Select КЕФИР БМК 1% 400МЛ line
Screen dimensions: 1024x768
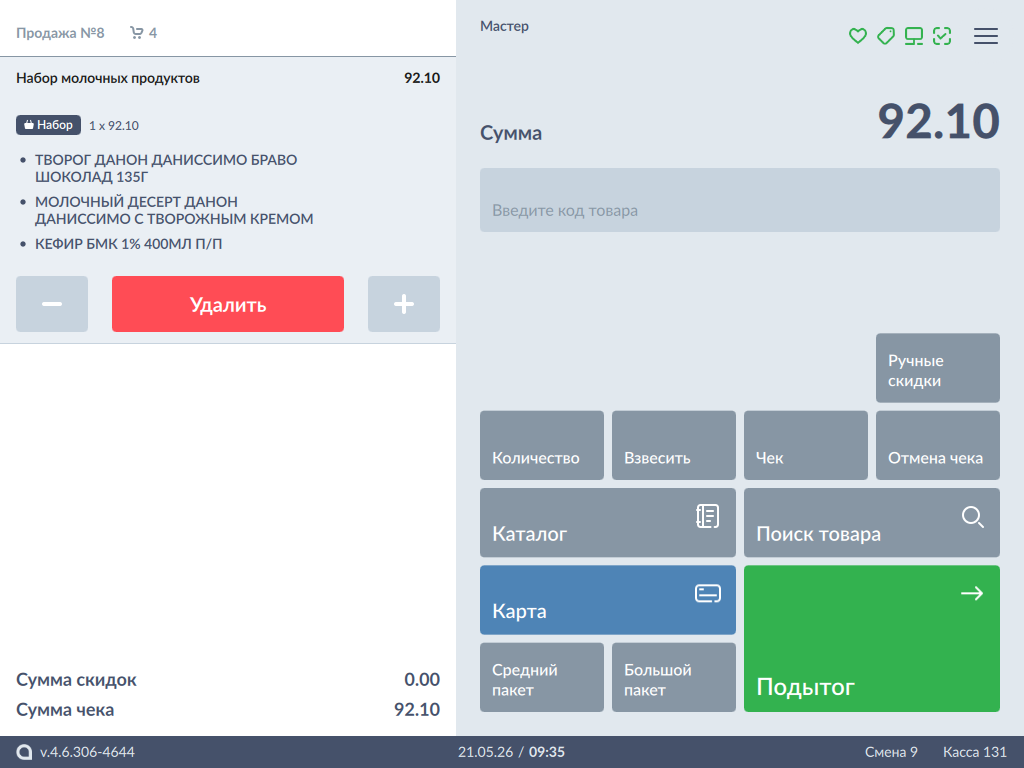(128, 244)
